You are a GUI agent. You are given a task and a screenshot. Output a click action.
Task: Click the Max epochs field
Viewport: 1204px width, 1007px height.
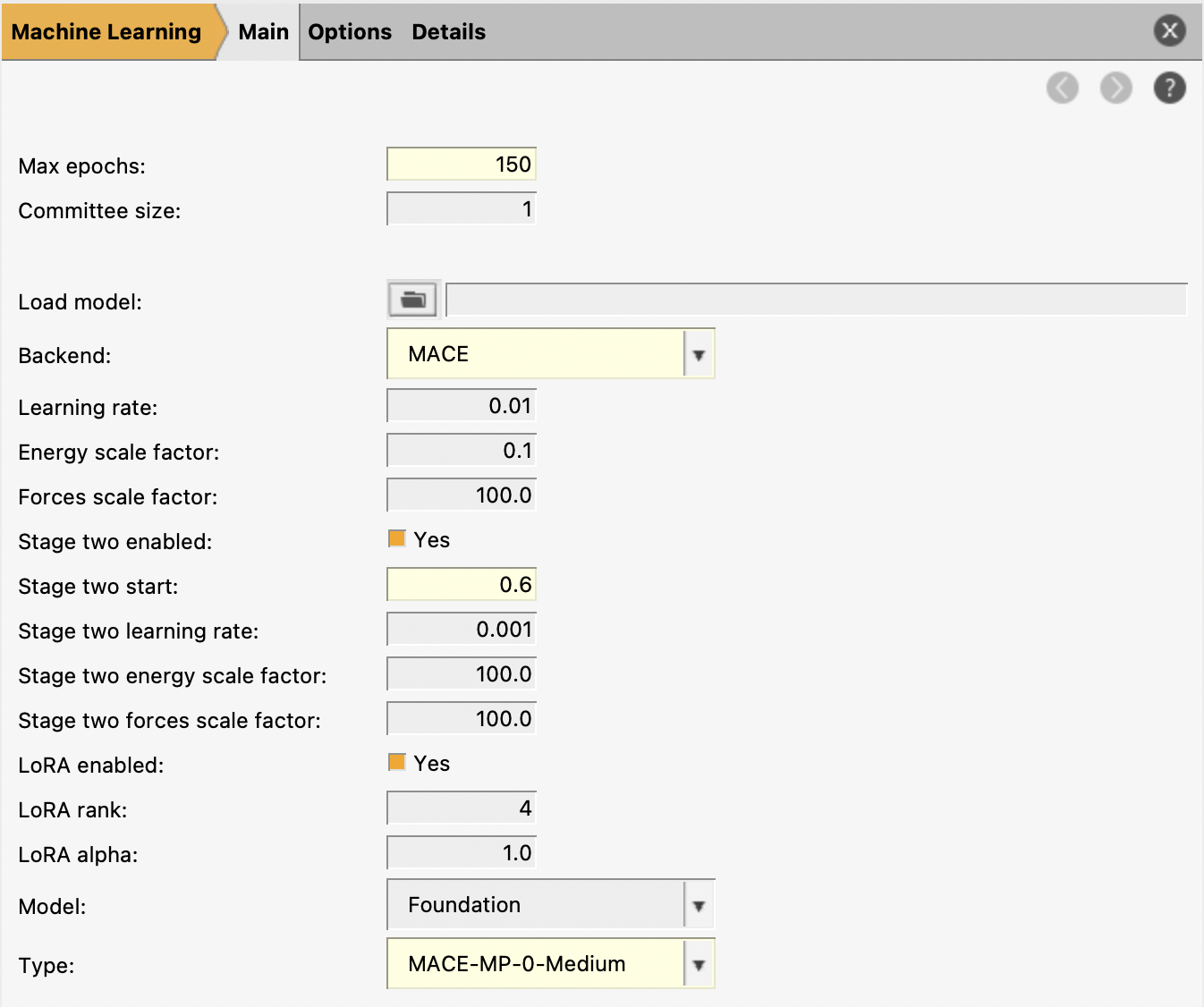462,165
